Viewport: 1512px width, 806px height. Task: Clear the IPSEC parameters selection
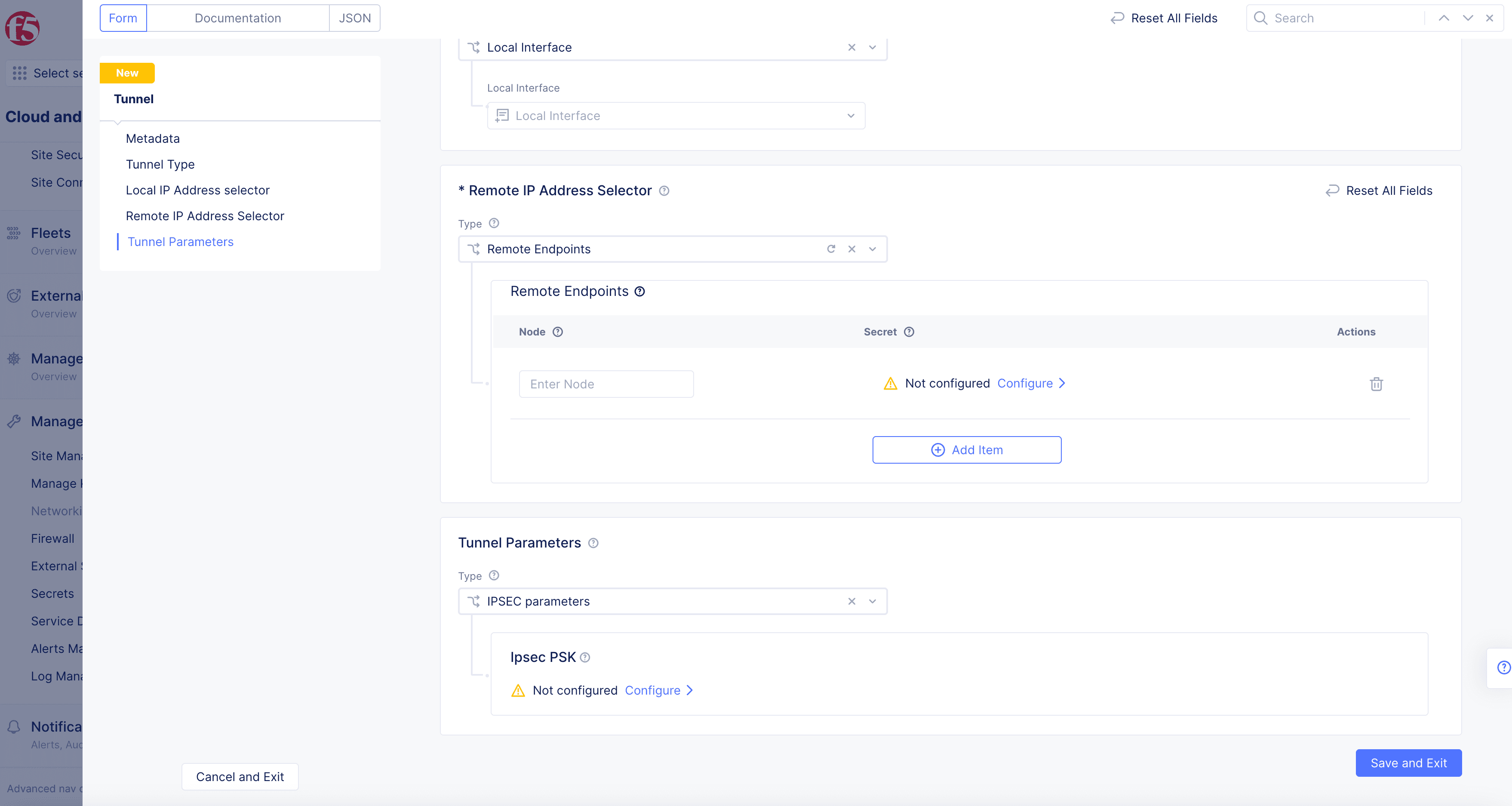(x=851, y=601)
